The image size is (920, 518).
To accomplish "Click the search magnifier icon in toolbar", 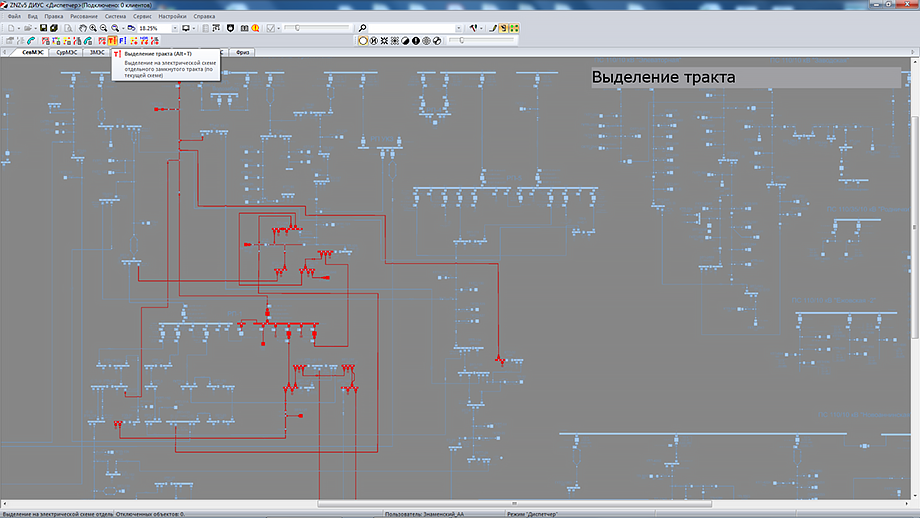I will click(x=362, y=28).
